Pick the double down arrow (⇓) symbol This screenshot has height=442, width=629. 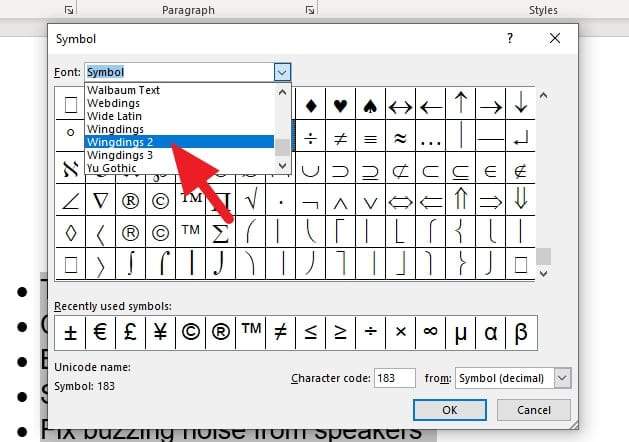(x=521, y=200)
